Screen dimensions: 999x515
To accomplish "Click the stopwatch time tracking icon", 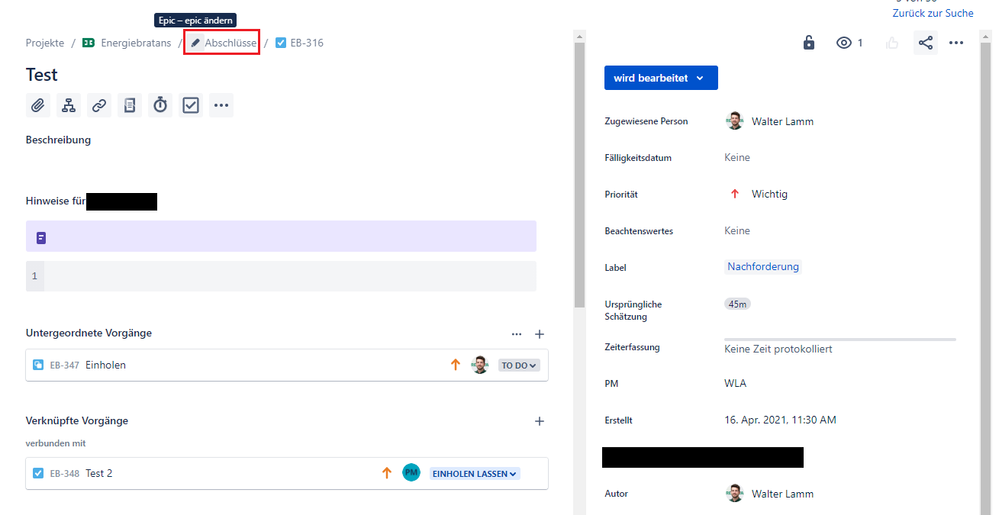I will click(160, 105).
